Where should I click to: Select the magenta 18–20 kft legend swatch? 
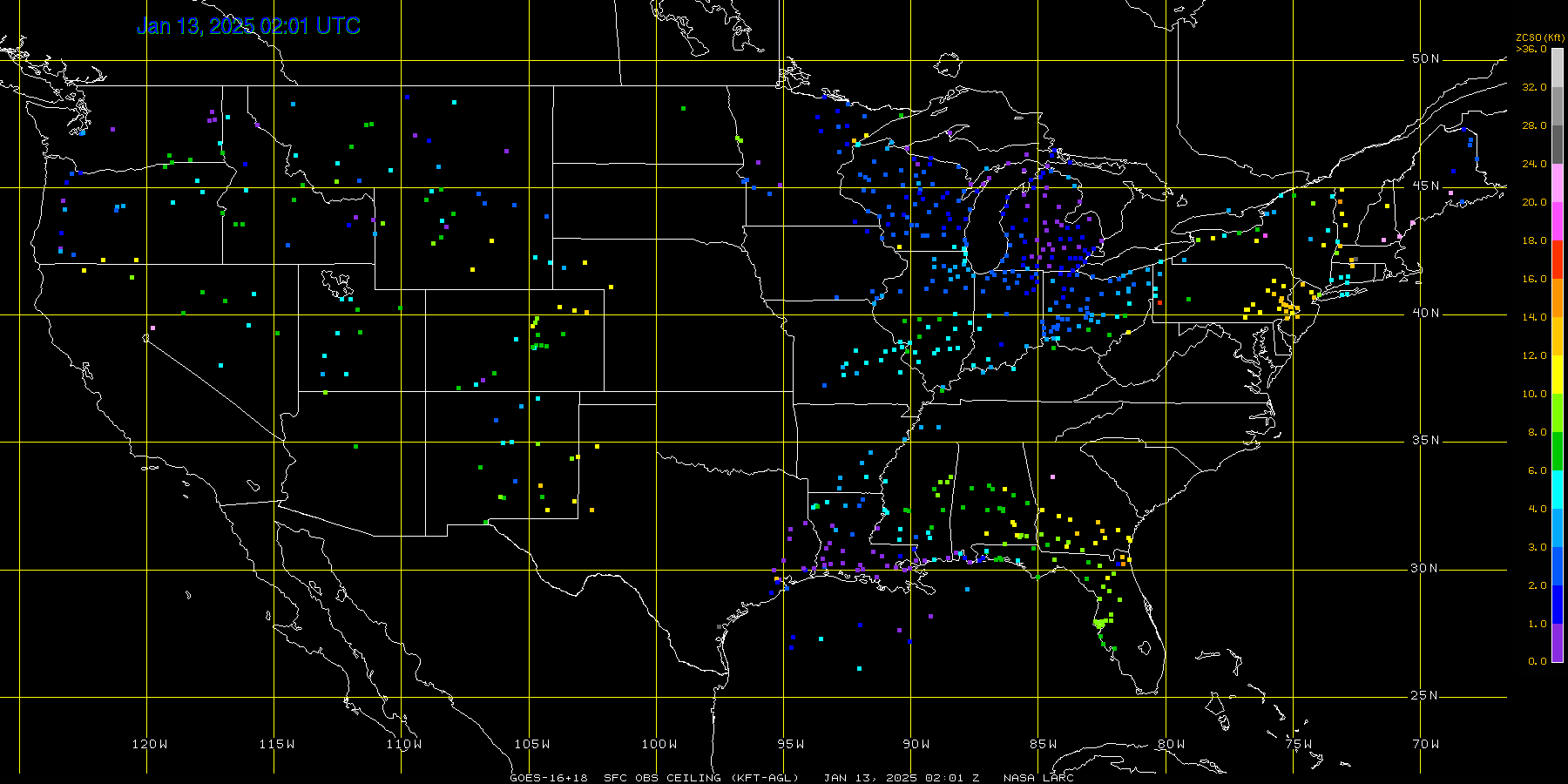1558,221
